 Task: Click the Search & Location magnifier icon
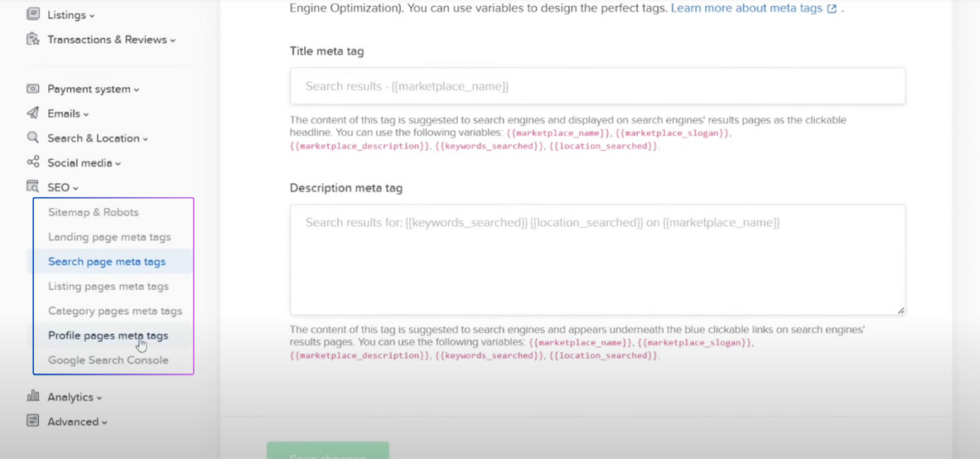tap(33, 138)
